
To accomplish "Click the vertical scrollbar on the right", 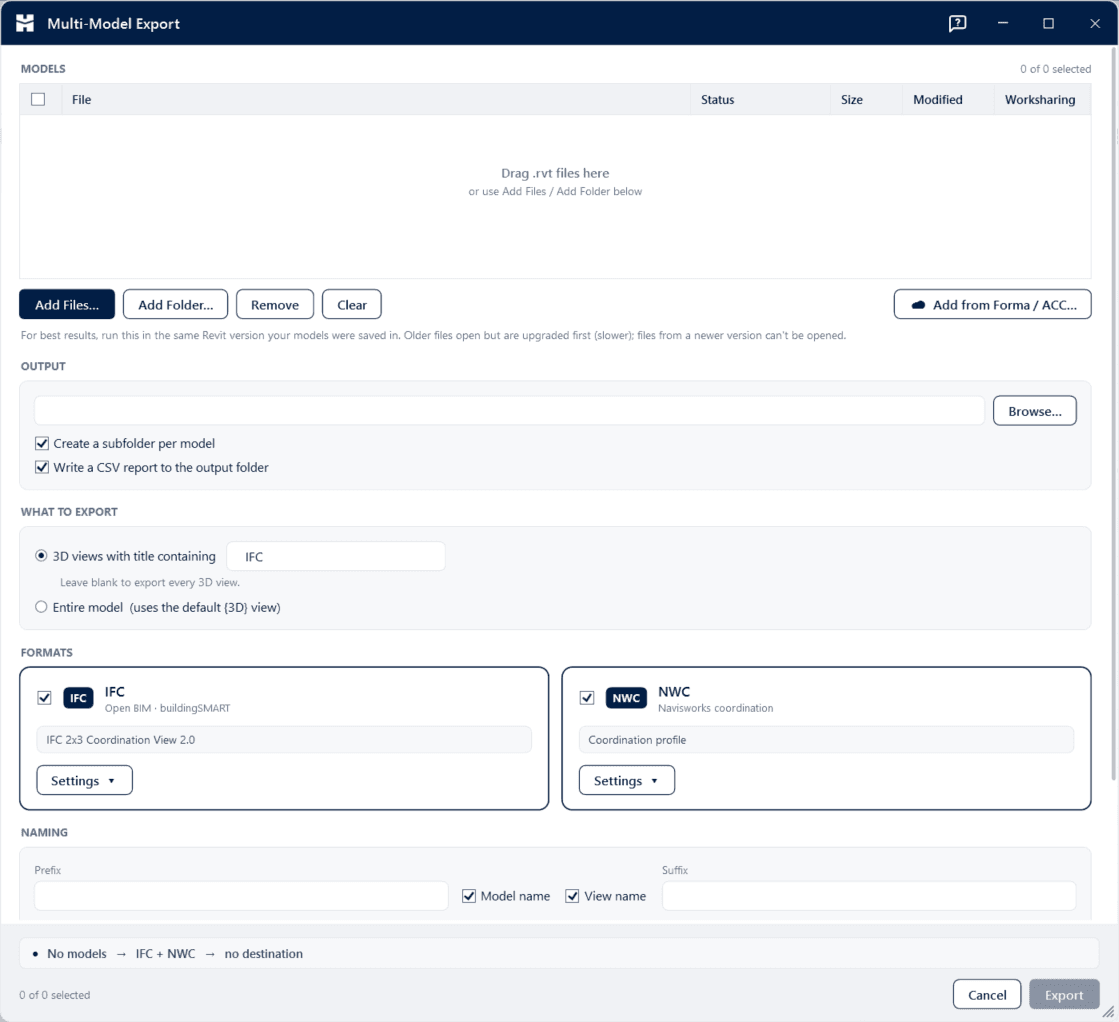I will pos(1114,414).
